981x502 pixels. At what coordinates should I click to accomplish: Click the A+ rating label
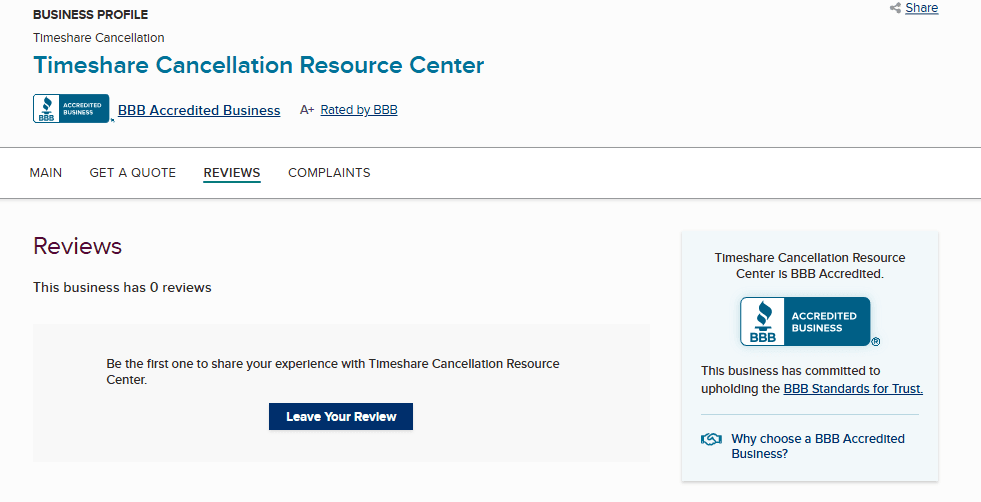click(x=307, y=110)
